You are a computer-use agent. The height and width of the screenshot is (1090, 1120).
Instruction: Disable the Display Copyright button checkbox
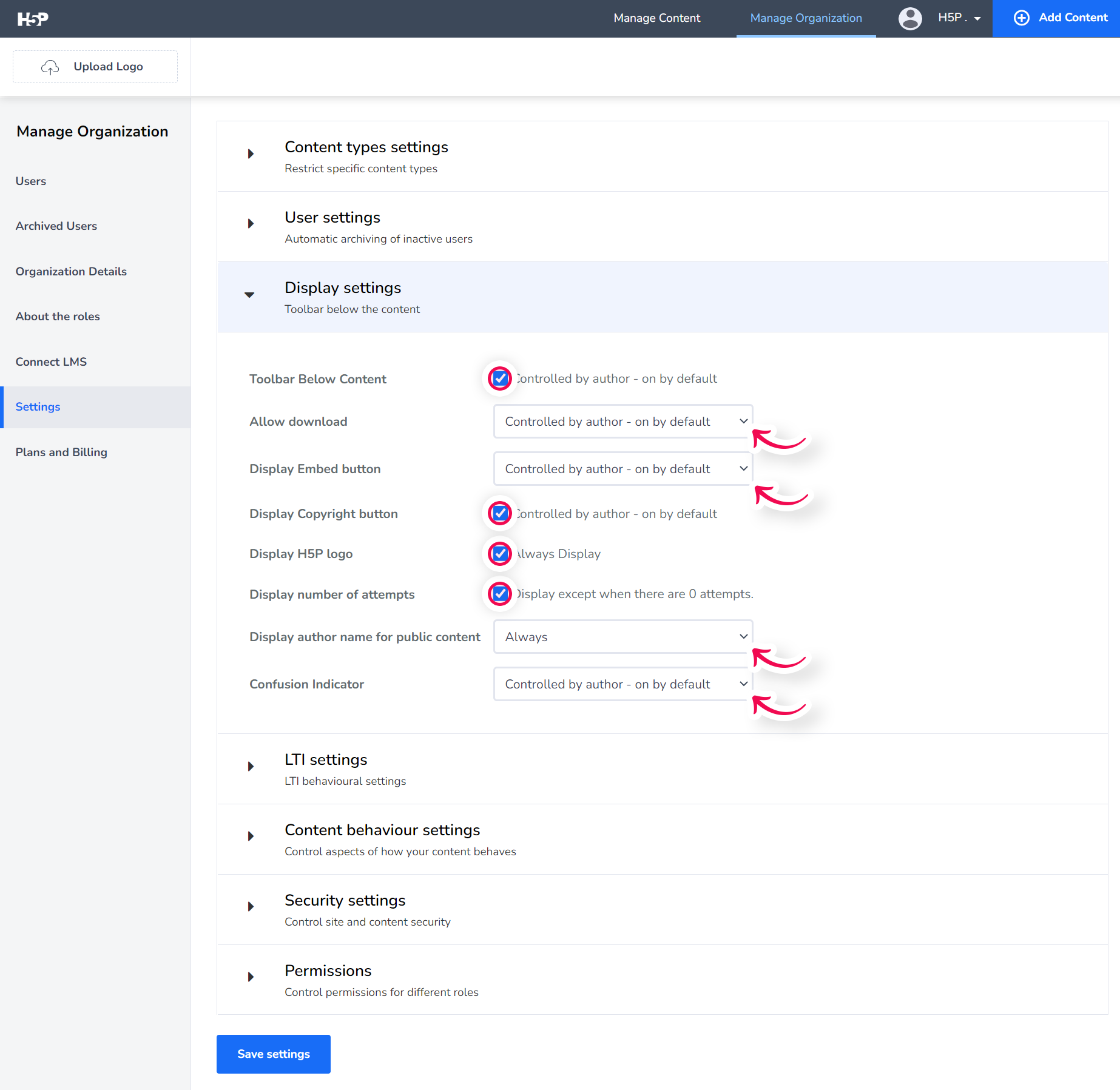[499, 513]
